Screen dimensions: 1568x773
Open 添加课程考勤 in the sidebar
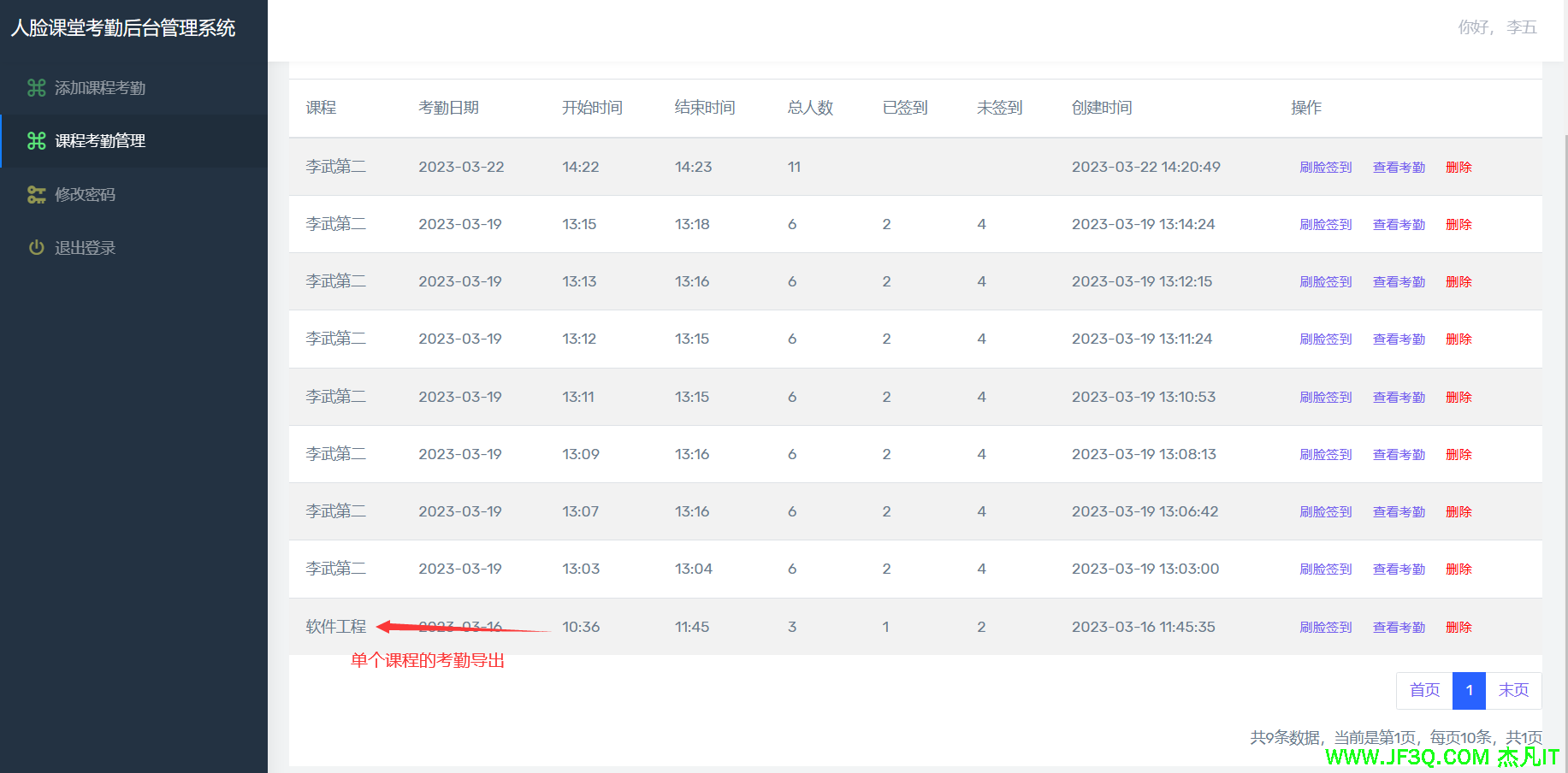(99, 88)
